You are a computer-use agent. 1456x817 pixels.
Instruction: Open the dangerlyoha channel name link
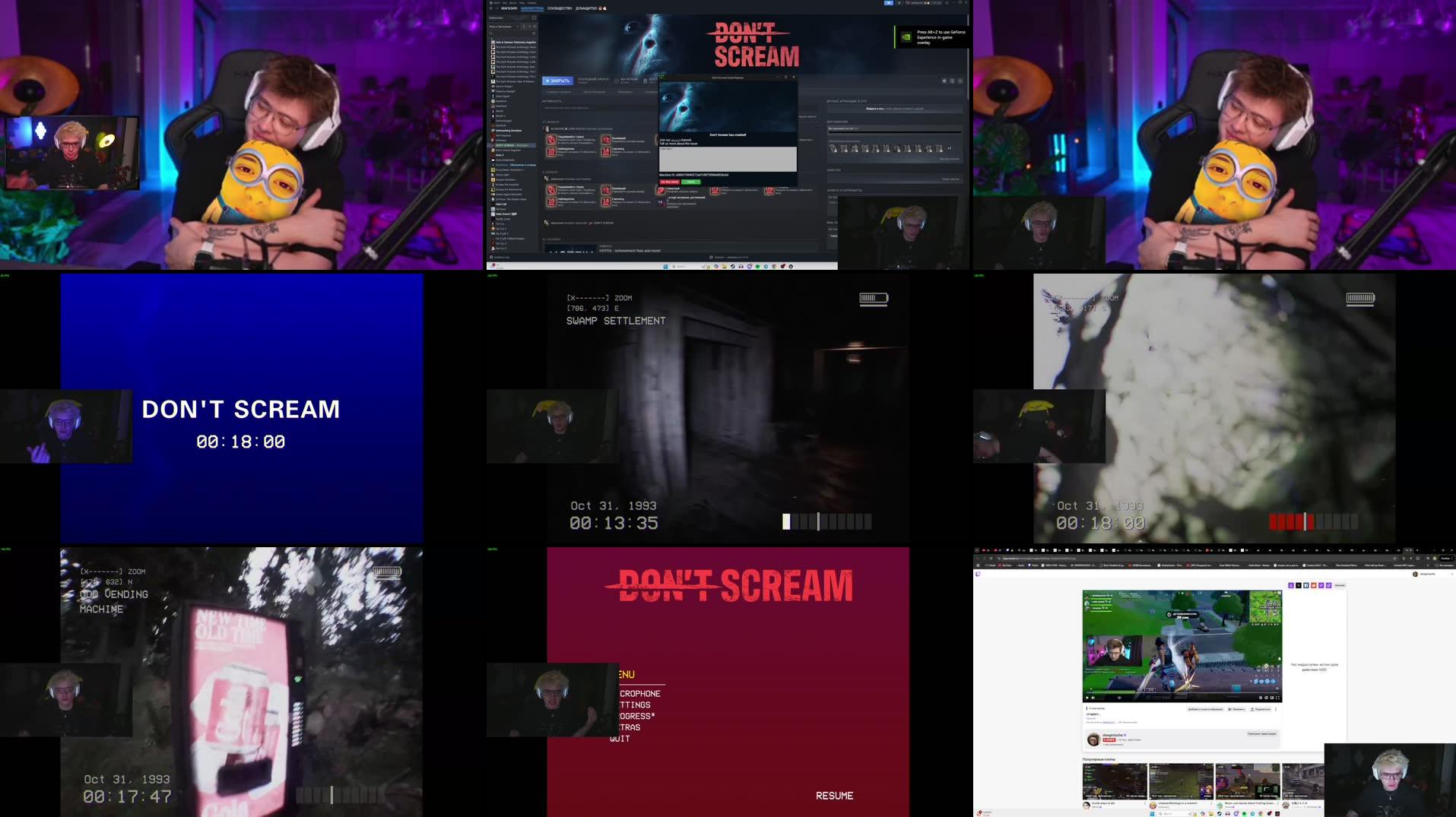(1112, 735)
